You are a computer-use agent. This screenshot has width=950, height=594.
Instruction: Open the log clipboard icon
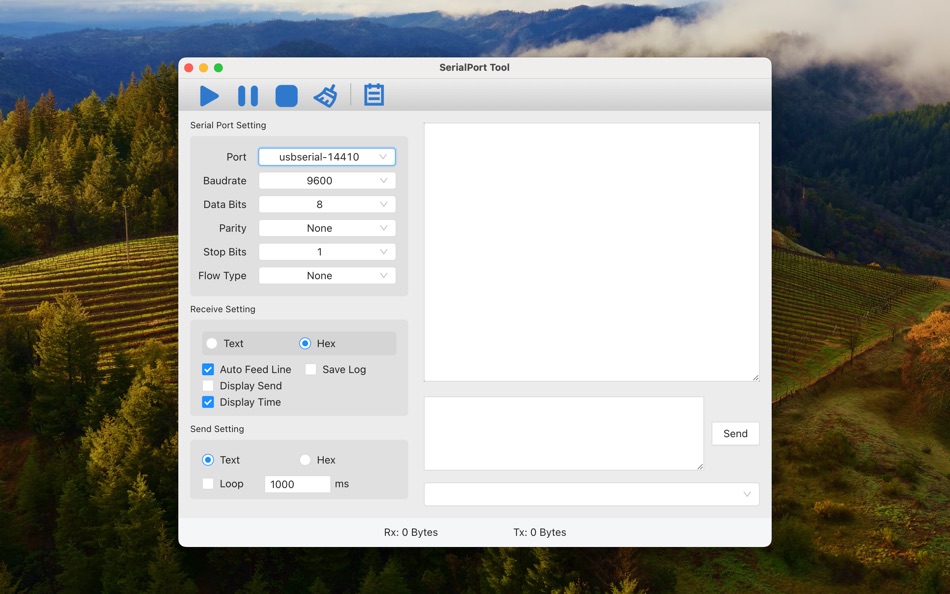click(373, 95)
